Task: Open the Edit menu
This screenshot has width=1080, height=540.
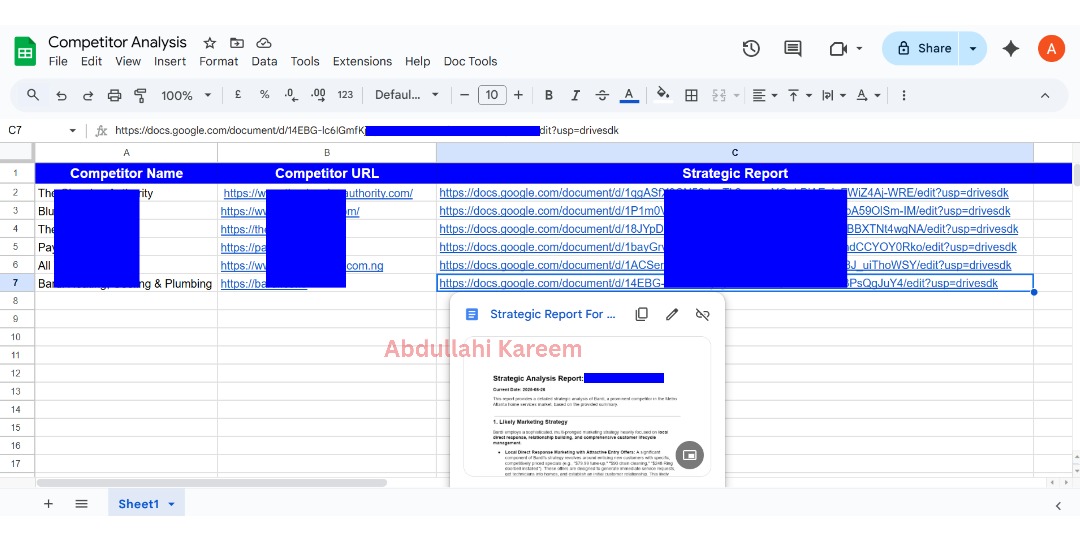Action: pos(92,61)
